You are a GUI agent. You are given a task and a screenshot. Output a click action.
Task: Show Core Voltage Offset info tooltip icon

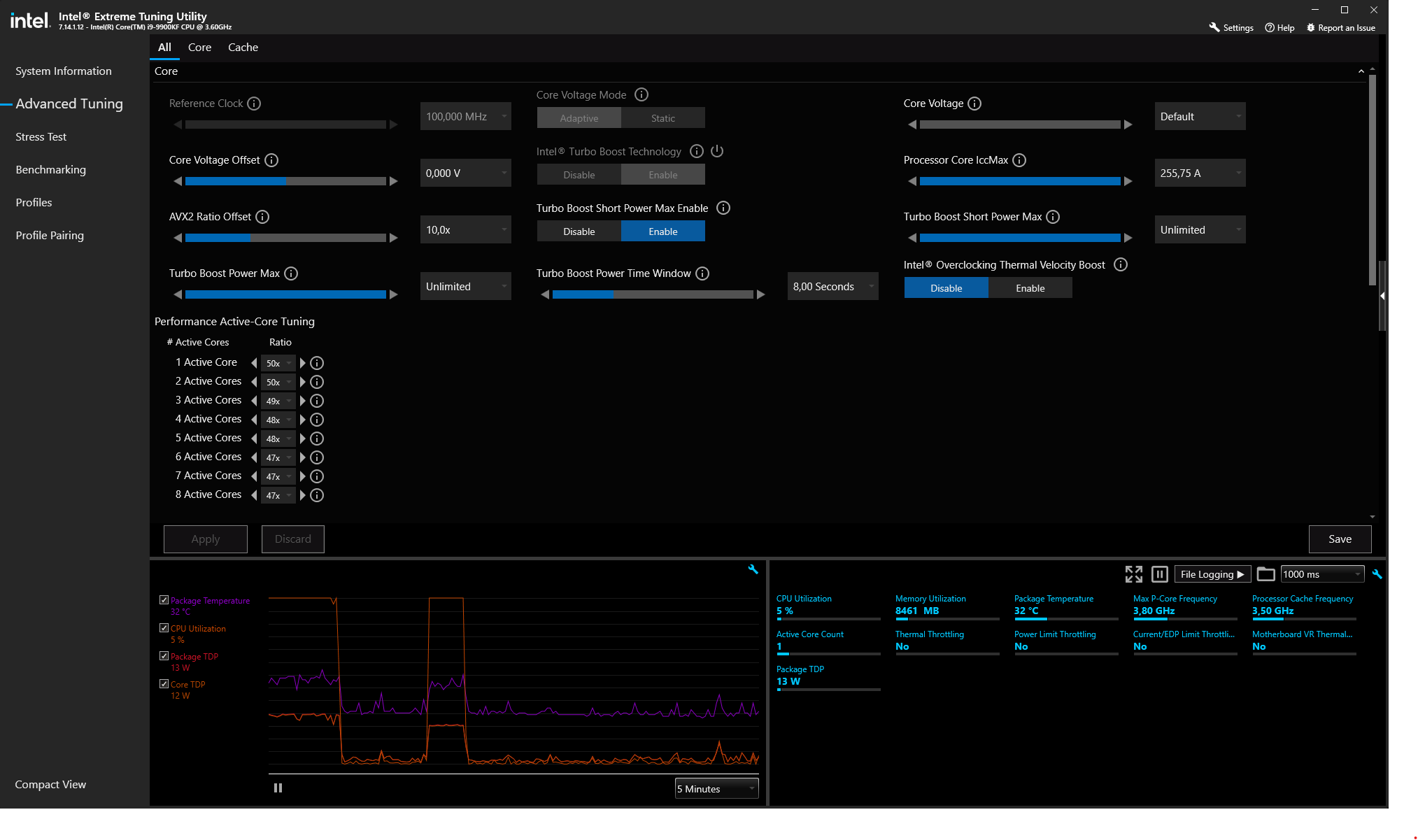(x=271, y=160)
